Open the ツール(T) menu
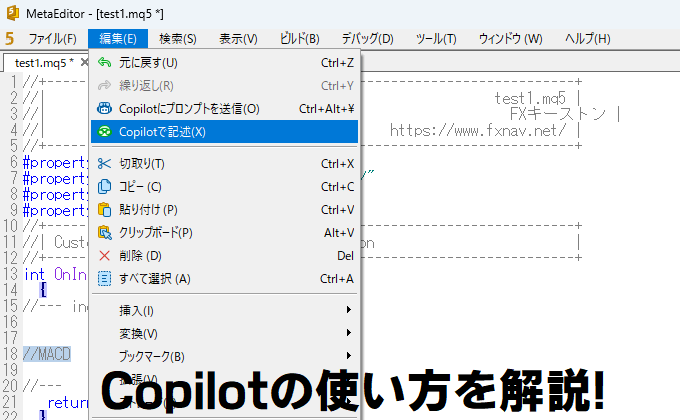The width and height of the screenshot is (680, 420). point(436,39)
